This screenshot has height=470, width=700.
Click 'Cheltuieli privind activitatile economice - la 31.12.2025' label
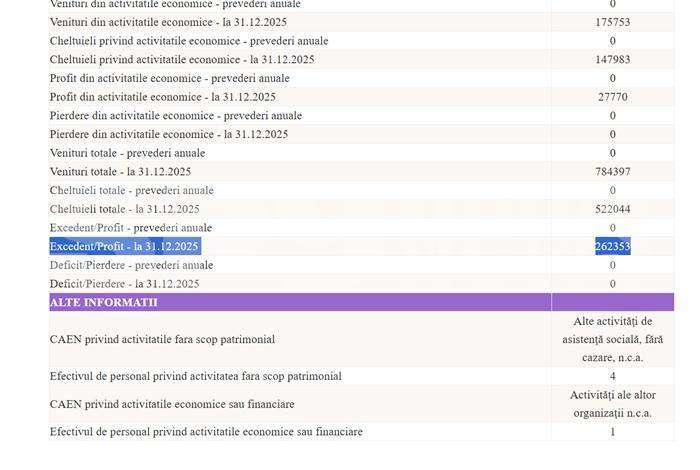click(182, 60)
